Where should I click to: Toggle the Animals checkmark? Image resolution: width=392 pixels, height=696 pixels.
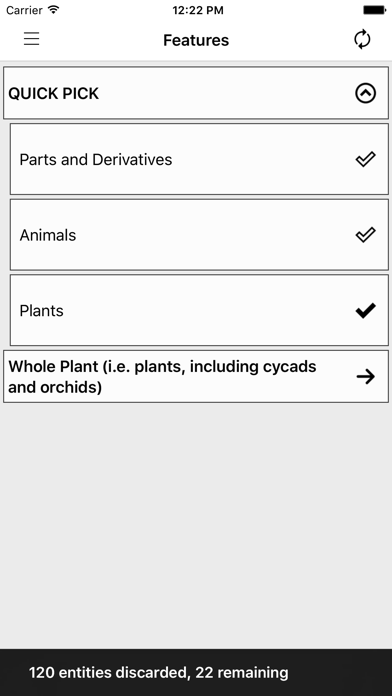tap(365, 234)
